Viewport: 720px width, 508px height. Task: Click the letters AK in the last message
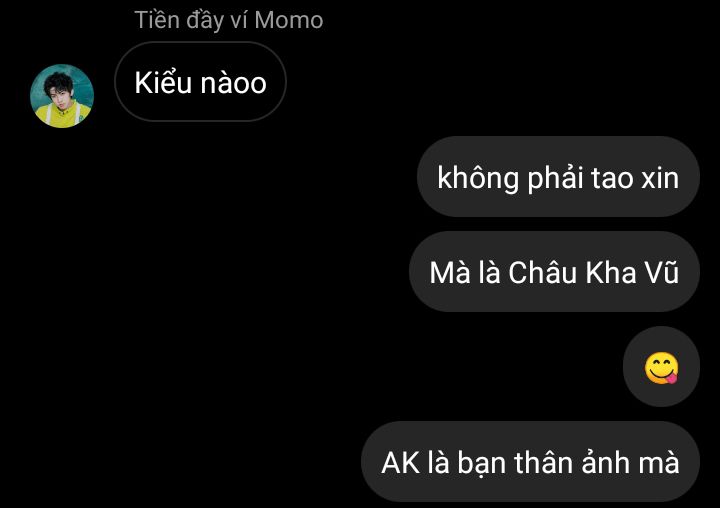coord(400,463)
